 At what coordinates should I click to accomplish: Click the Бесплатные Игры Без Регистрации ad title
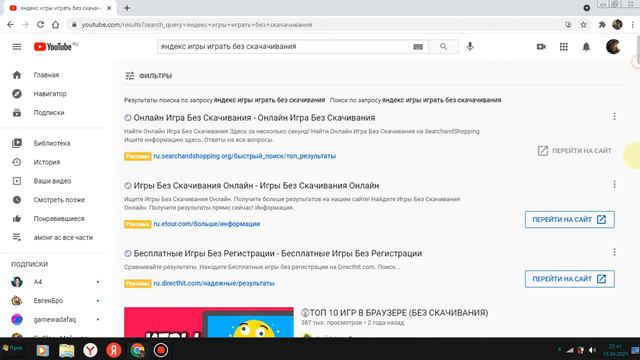click(x=278, y=253)
